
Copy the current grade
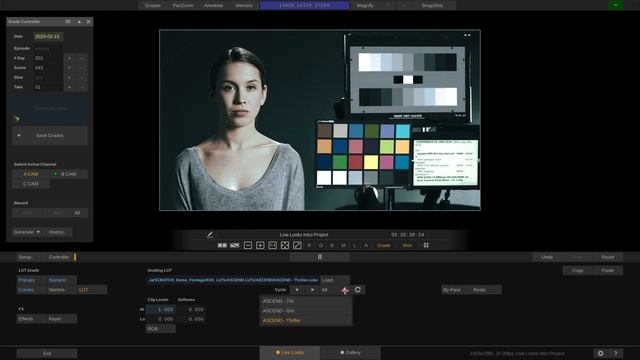pos(578,270)
